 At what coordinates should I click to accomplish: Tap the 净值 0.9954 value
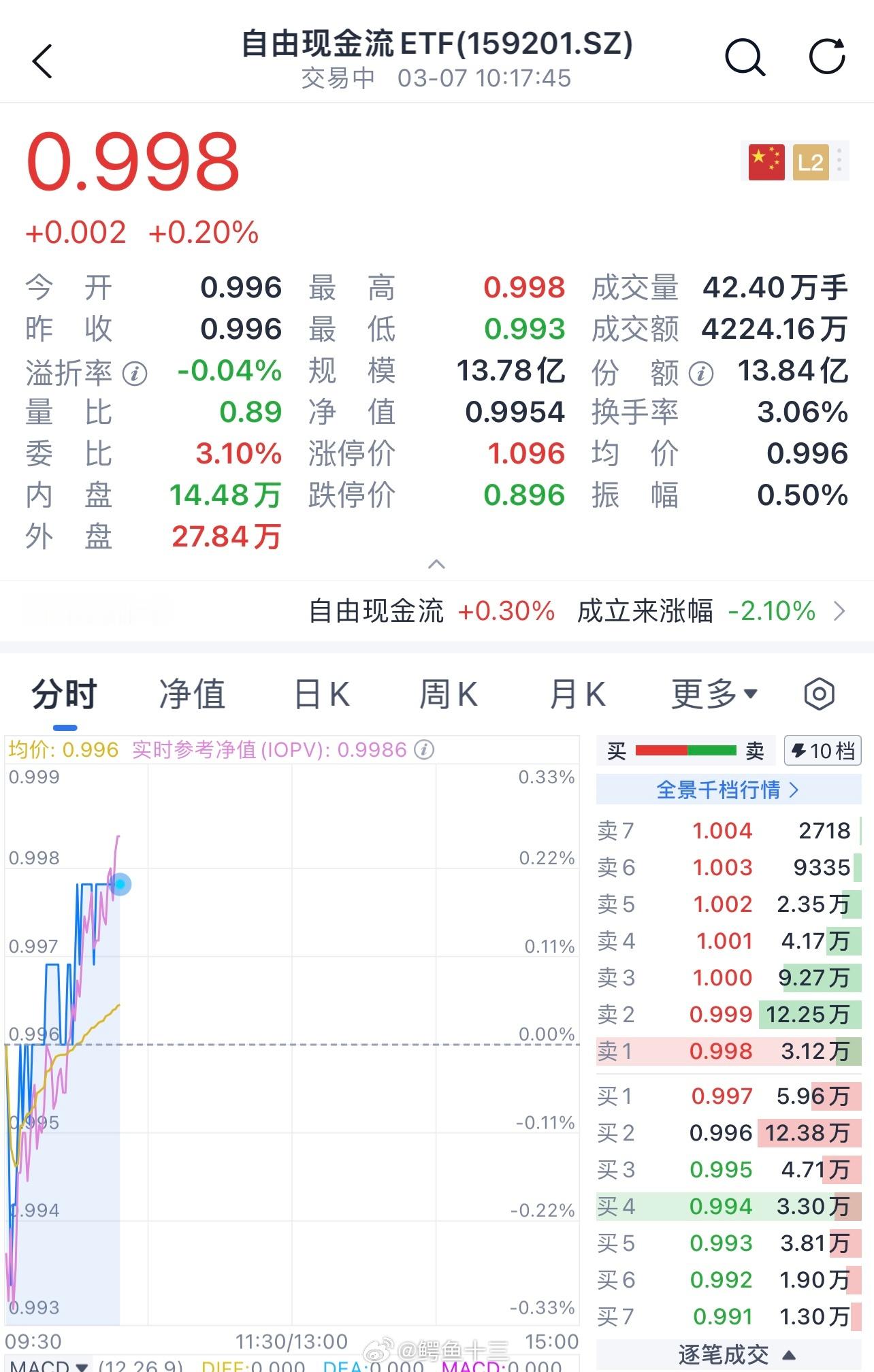pos(515,412)
